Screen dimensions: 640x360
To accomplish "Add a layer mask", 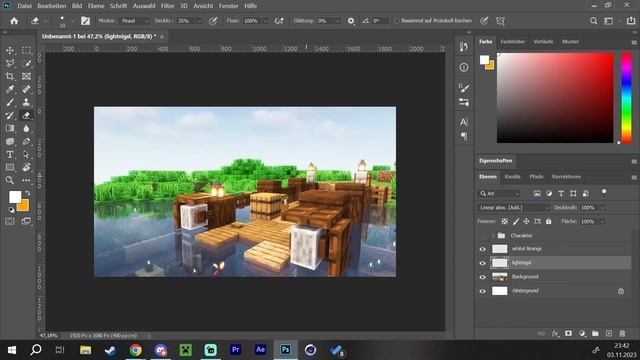I will coord(568,333).
